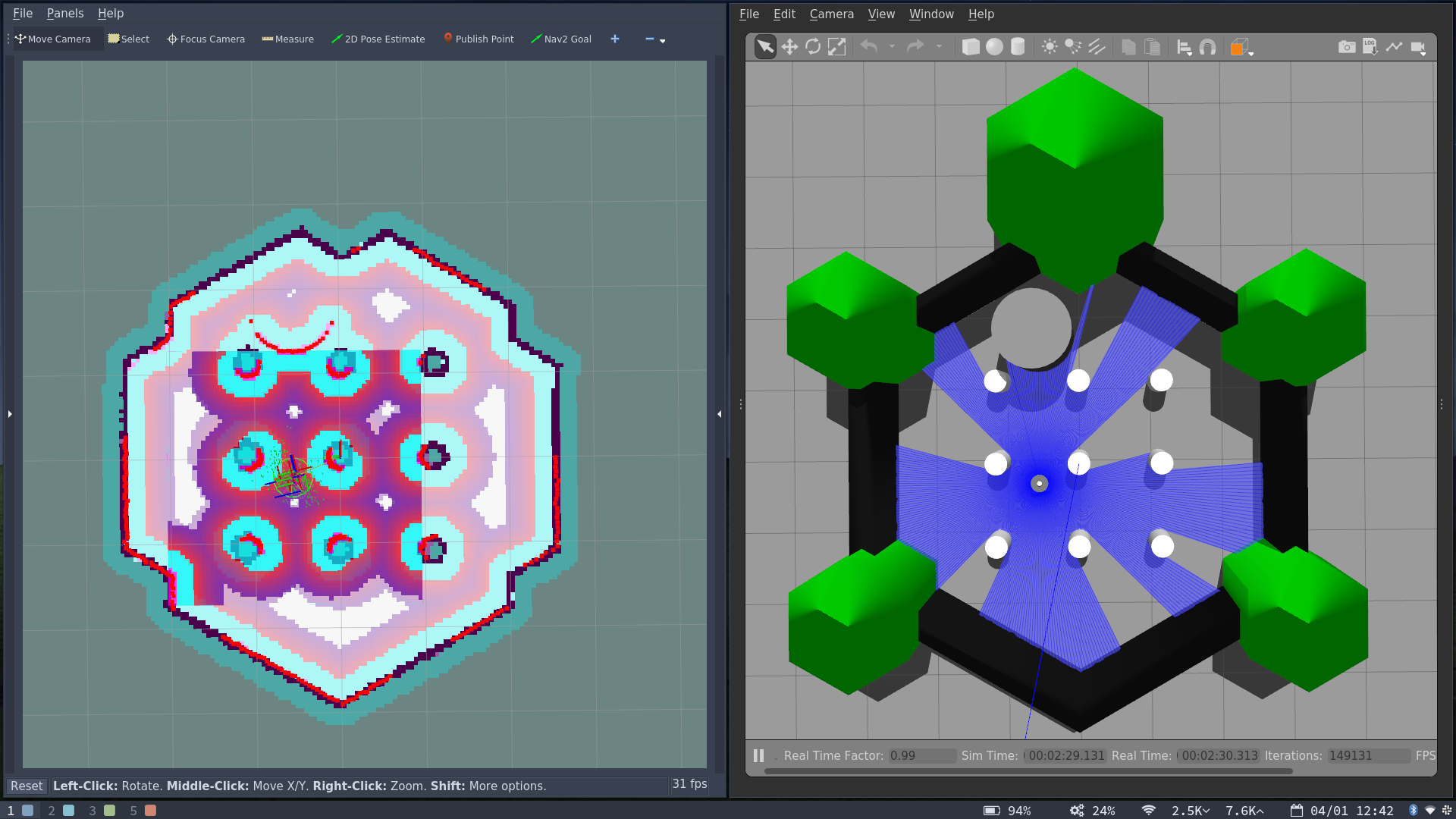Enable the snap alignment magnet tool
1456x819 pixels.
(1206, 46)
